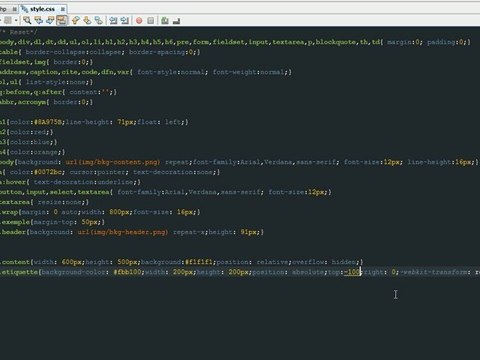Click 'position: absolute' in .etiquette rule
This screenshot has height=360, width=480.
287,272
